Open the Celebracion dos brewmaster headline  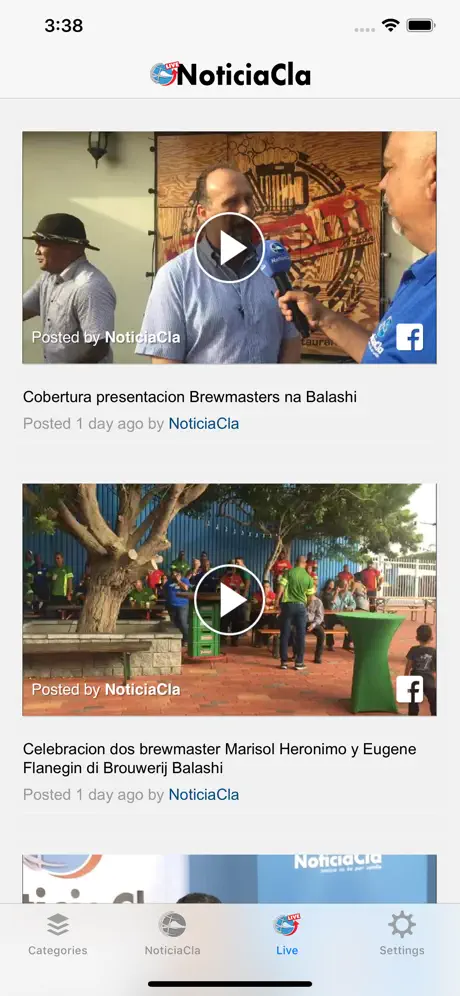tap(220, 758)
